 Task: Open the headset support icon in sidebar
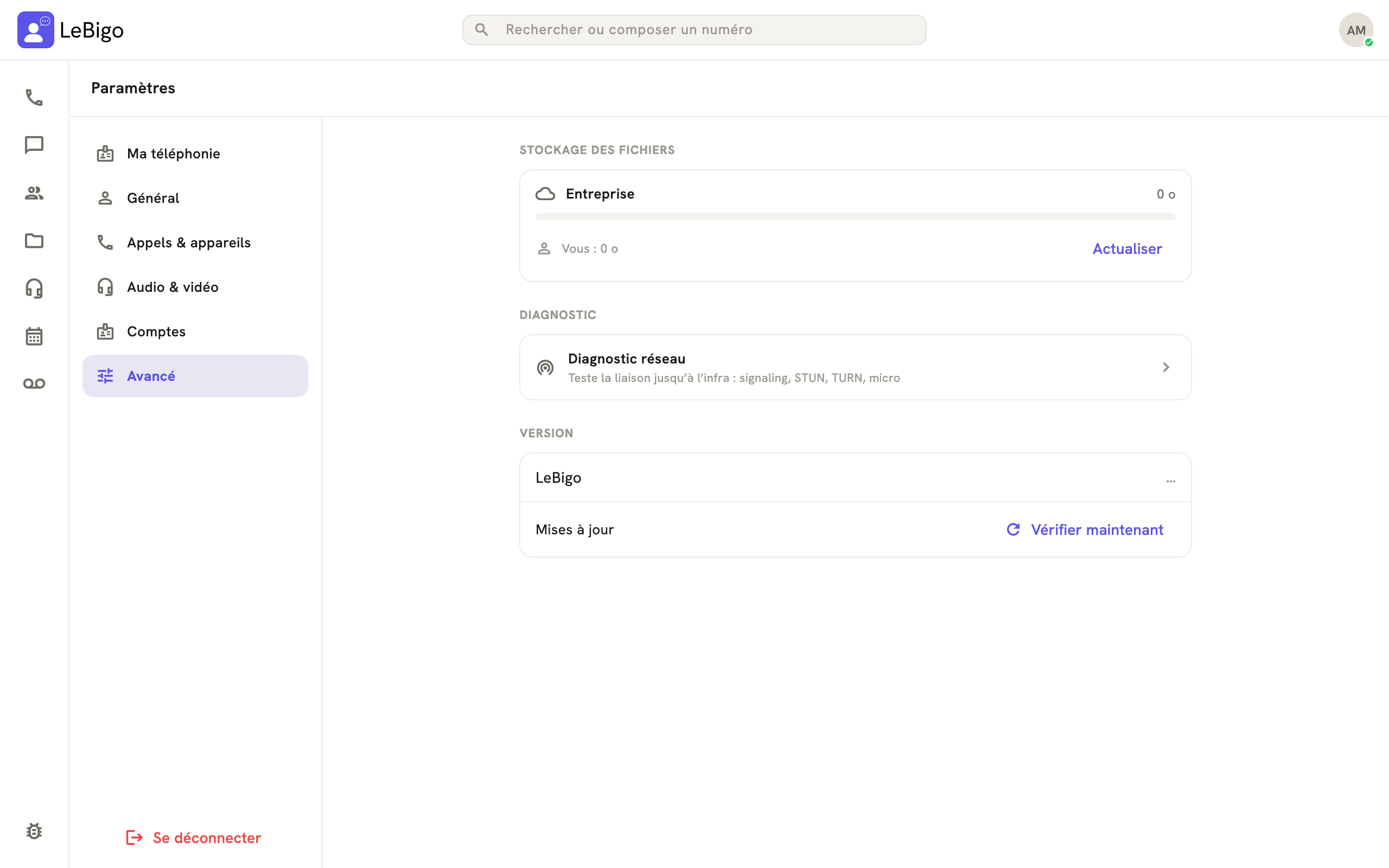34,288
